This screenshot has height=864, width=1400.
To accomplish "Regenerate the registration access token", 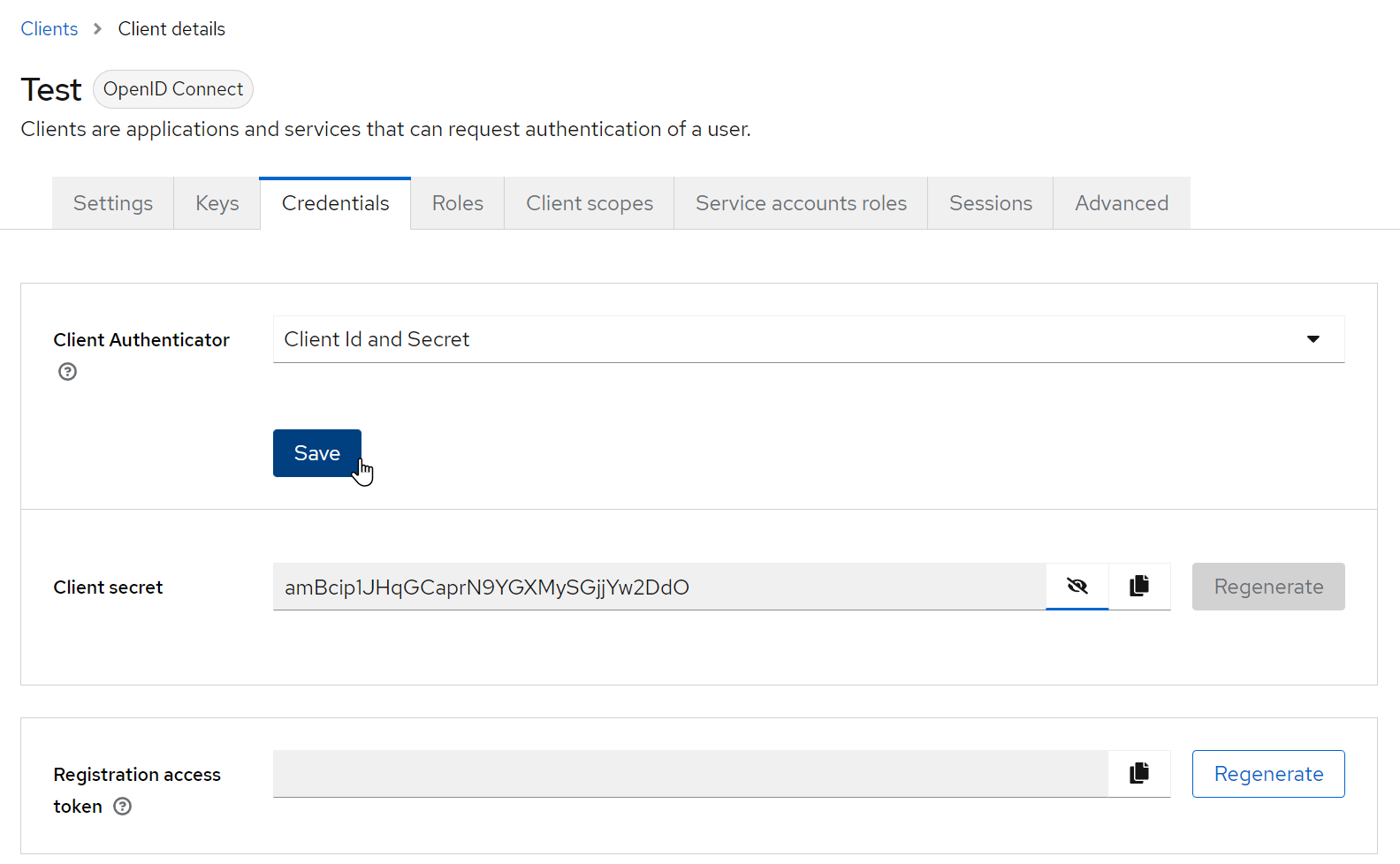I will point(1268,774).
